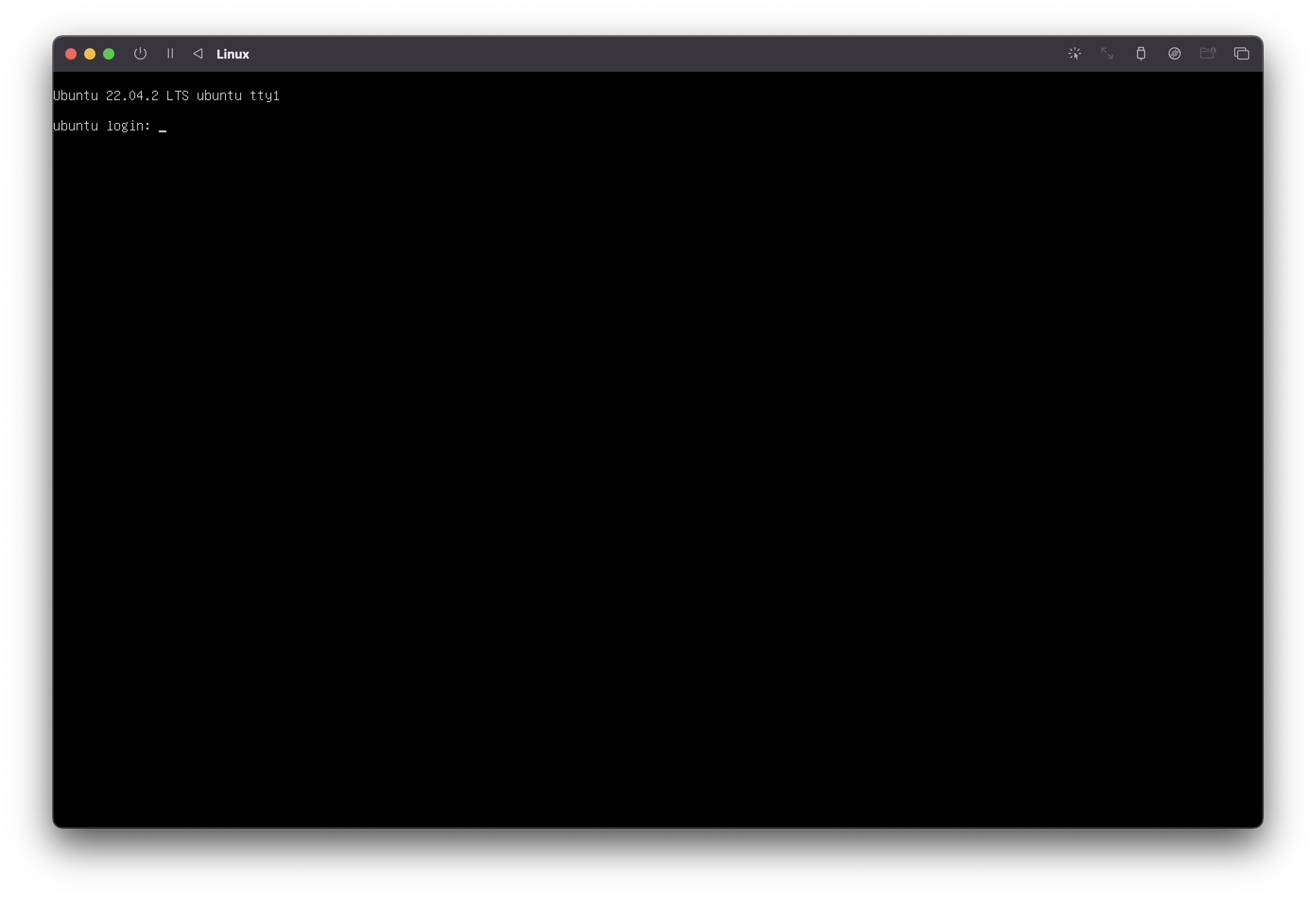This screenshot has width=1316, height=898.
Task: Click the resize display arrows icon
Action: coord(1107,54)
